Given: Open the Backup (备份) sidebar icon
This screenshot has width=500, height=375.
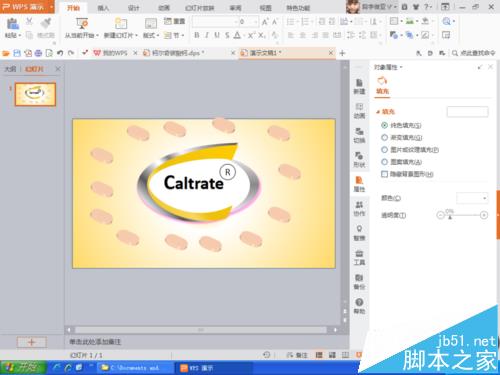Looking at the screenshot, I should click(359, 282).
